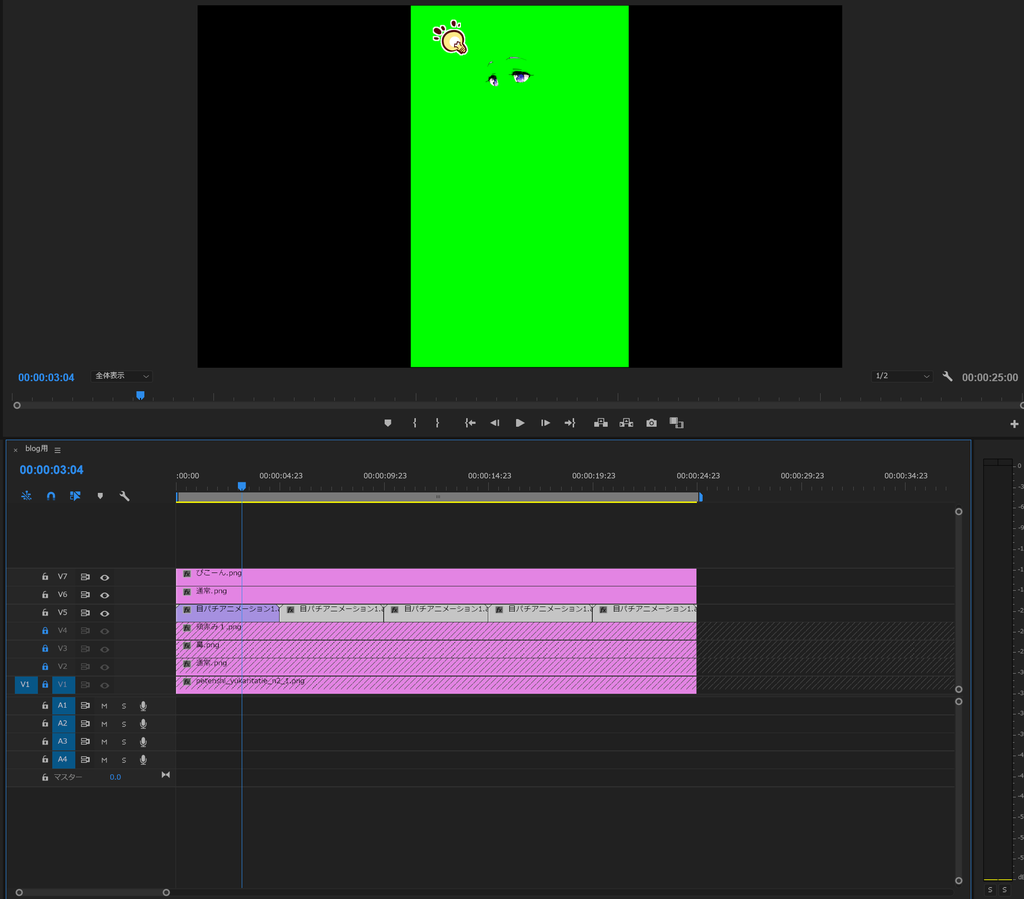The image size is (1024, 899).
Task: Add a marker in the program monitor
Action: (388, 423)
